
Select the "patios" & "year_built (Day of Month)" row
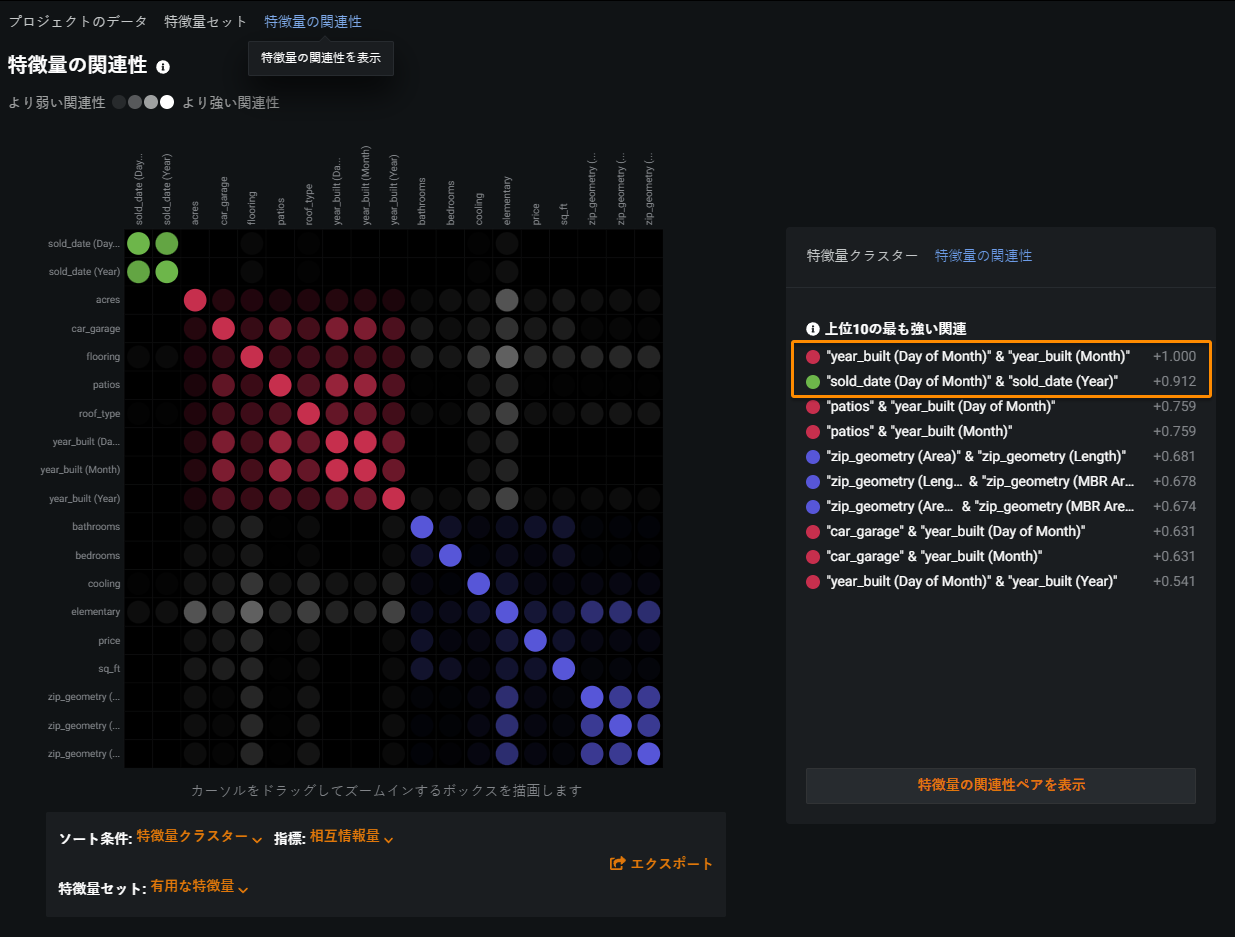(x=940, y=406)
